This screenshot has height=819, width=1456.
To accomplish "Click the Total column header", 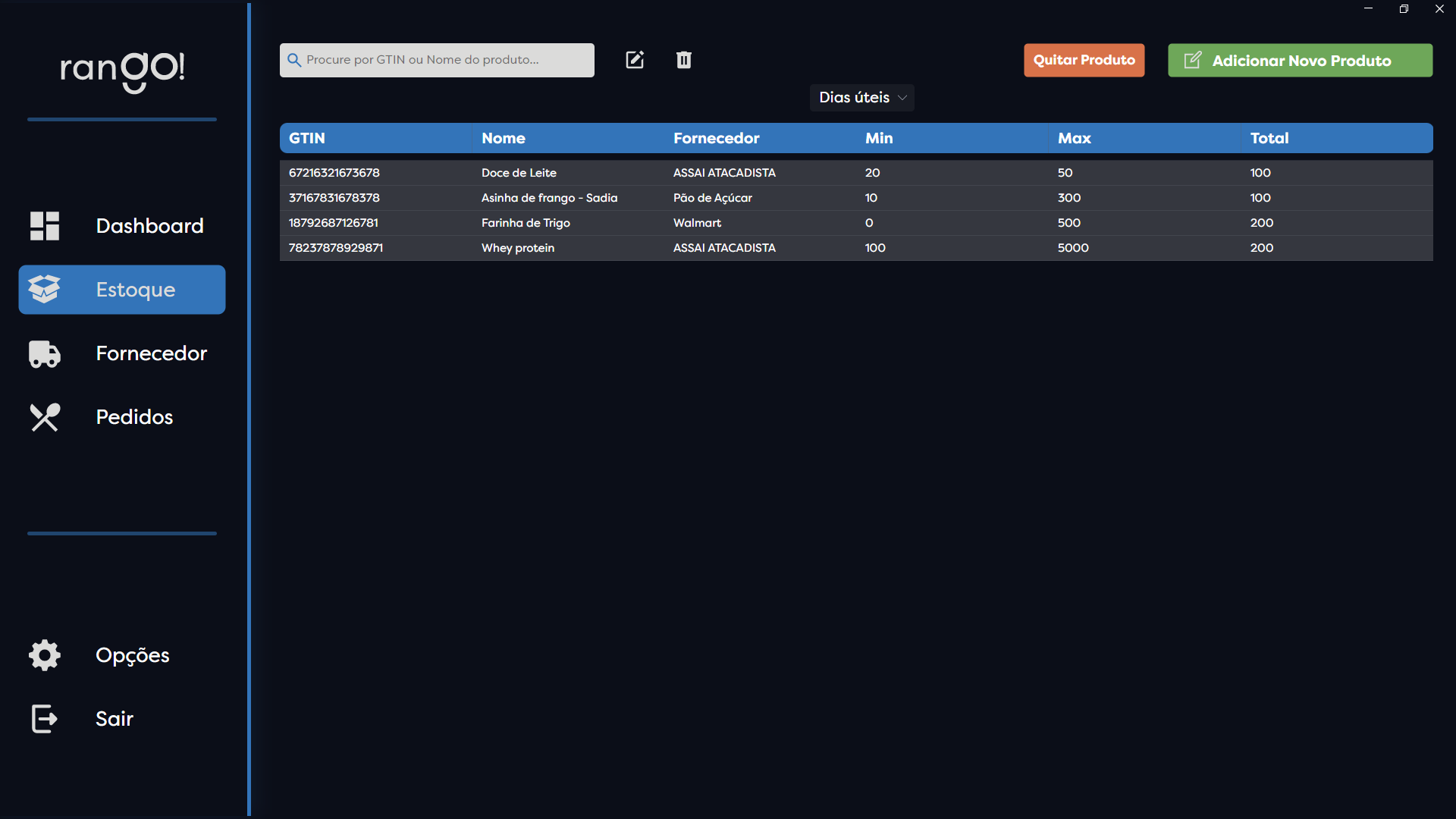I will pos(1269,138).
